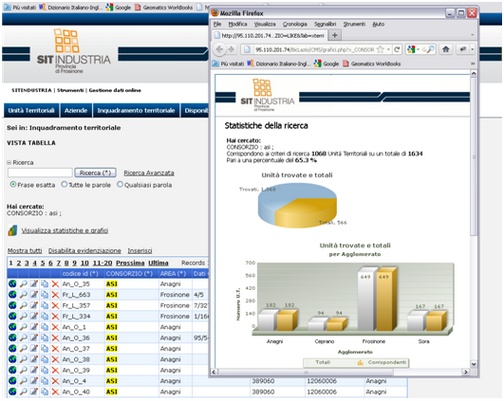Collapse the Ricerca section
The image size is (504, 401).
click(9, 163)
